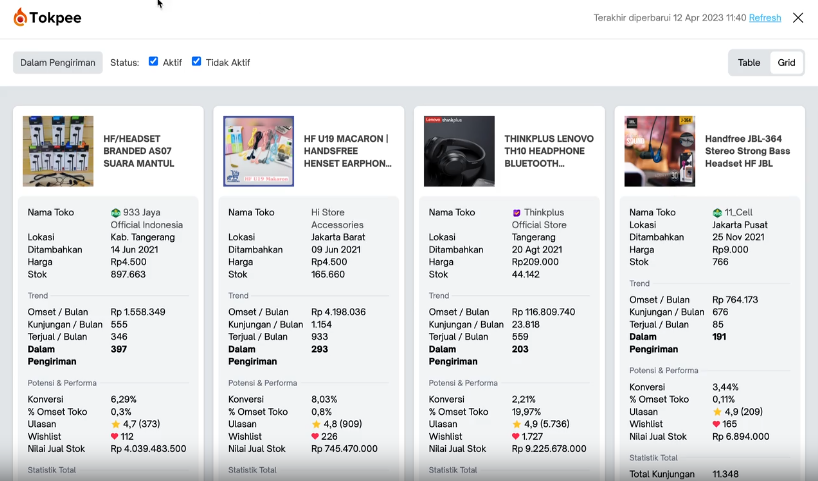The height and width of the screenshot is (481, 818).
Task: Click the star icon beside 4,7 (373)
Action: (x=115, y=424)
